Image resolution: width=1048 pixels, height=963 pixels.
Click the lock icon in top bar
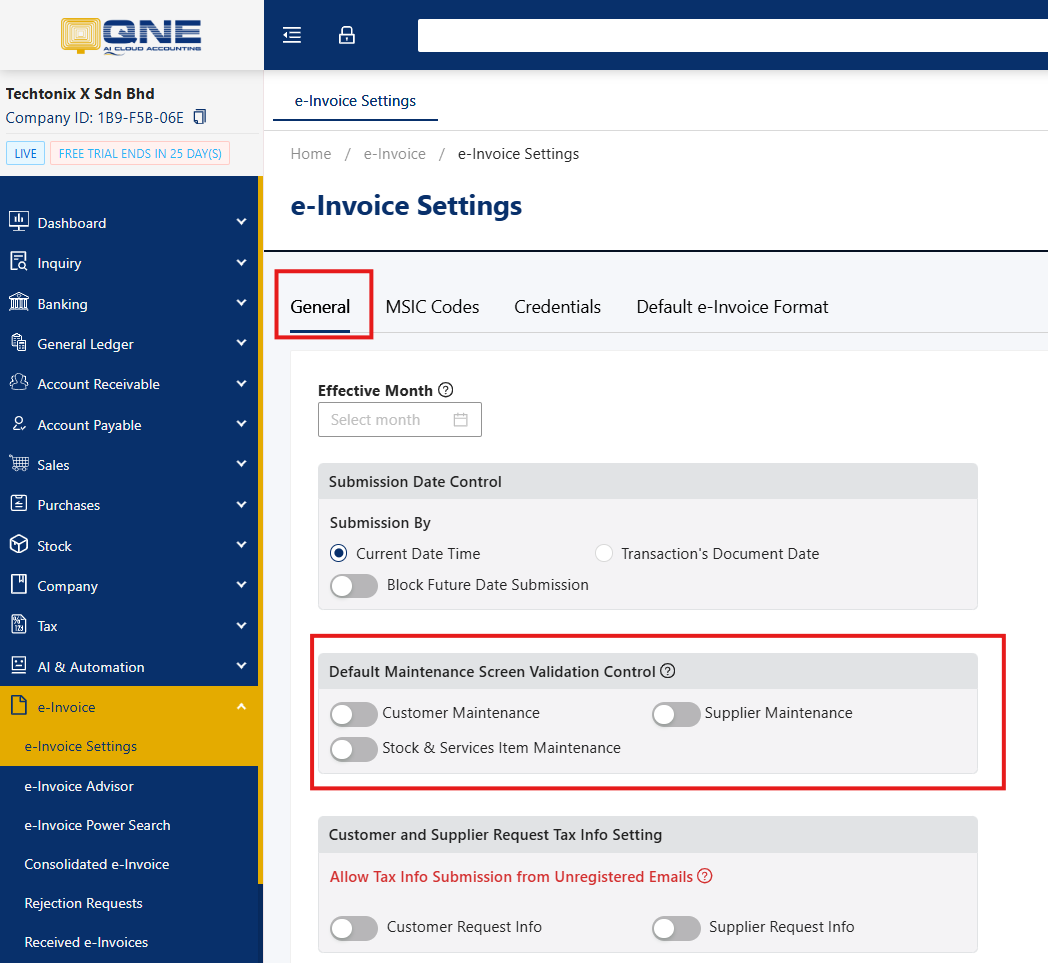point(346,35)
